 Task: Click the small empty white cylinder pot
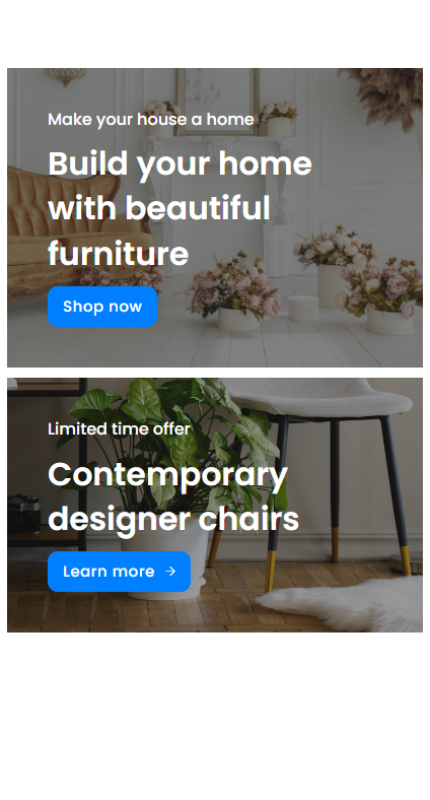pos(303,308)
